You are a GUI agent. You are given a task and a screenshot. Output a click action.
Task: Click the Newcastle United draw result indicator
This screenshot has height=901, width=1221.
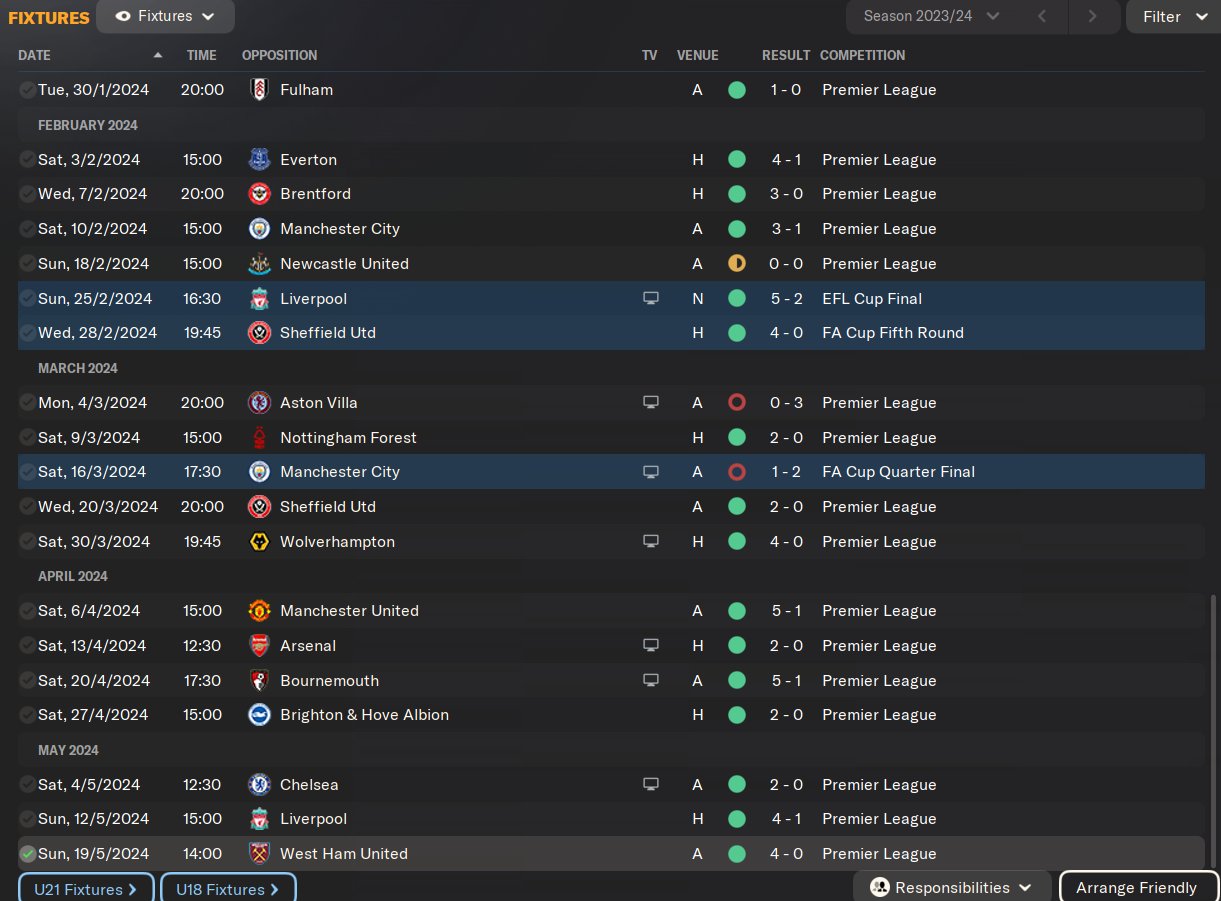[x=737, y=264]
